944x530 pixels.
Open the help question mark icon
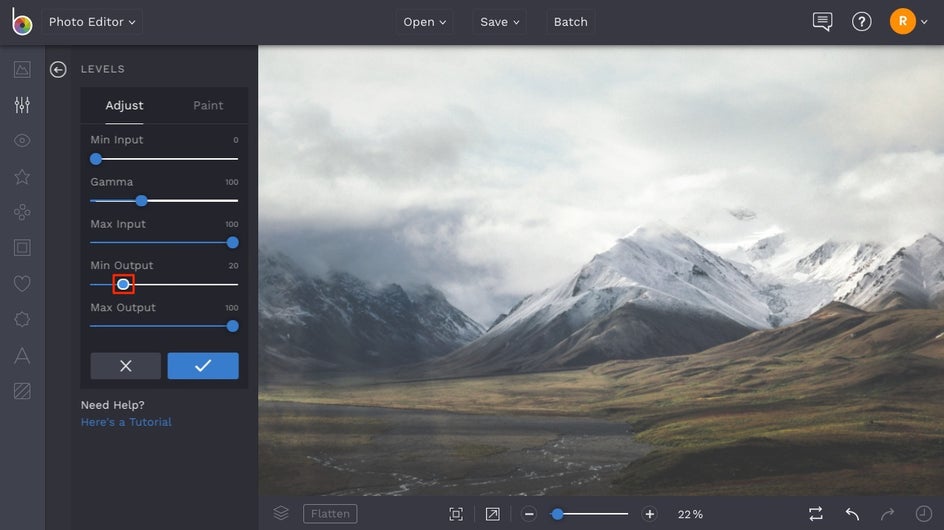pyautogui.click(x=862, y=22)
